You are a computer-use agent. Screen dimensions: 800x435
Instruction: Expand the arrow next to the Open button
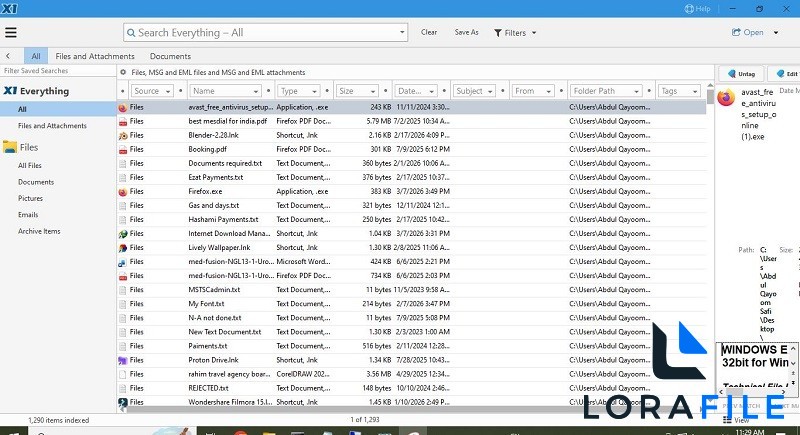pyautogui.click(x=776, y=33)
